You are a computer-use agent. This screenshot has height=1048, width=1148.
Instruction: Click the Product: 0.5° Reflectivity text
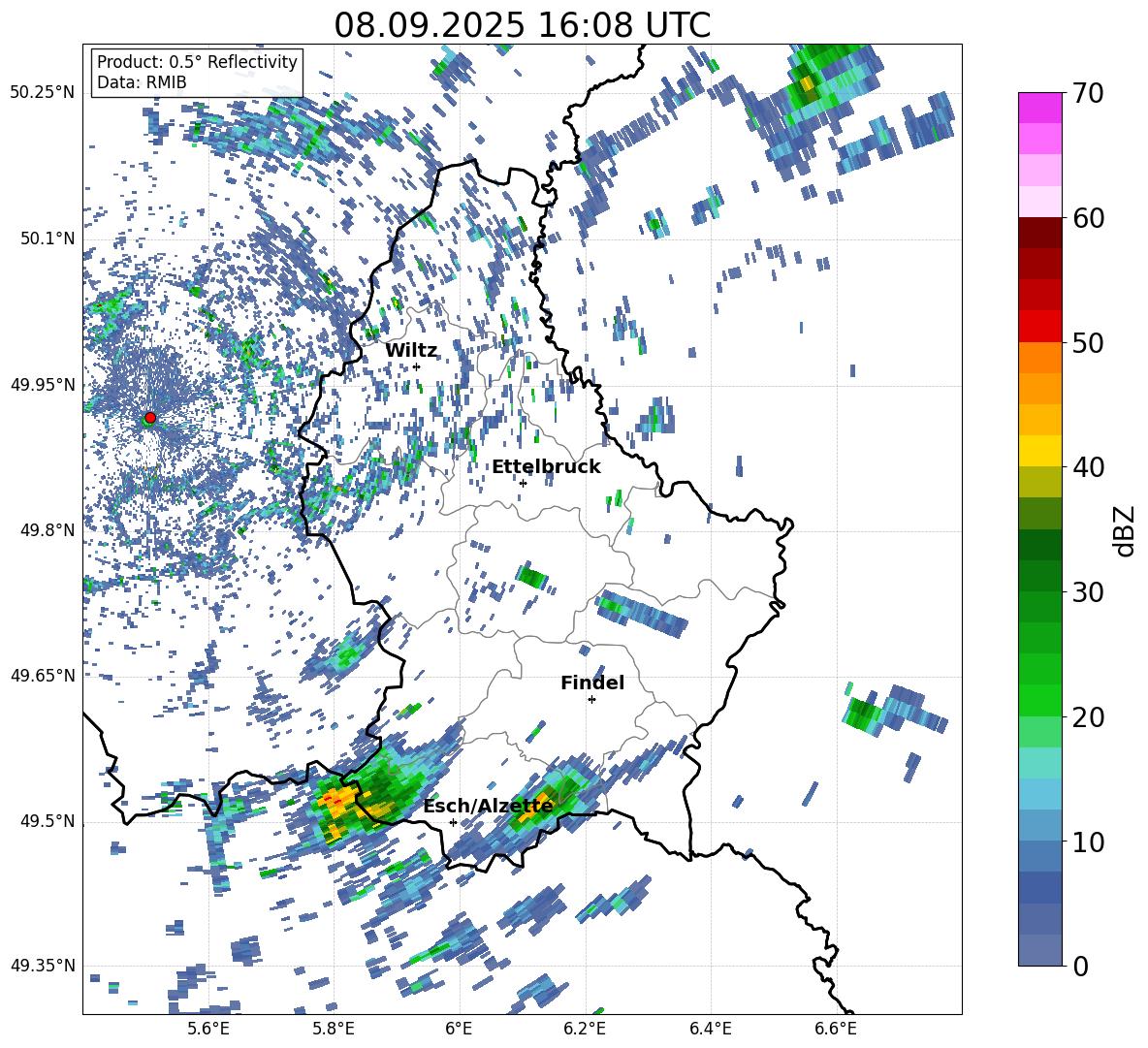(197, 61)
